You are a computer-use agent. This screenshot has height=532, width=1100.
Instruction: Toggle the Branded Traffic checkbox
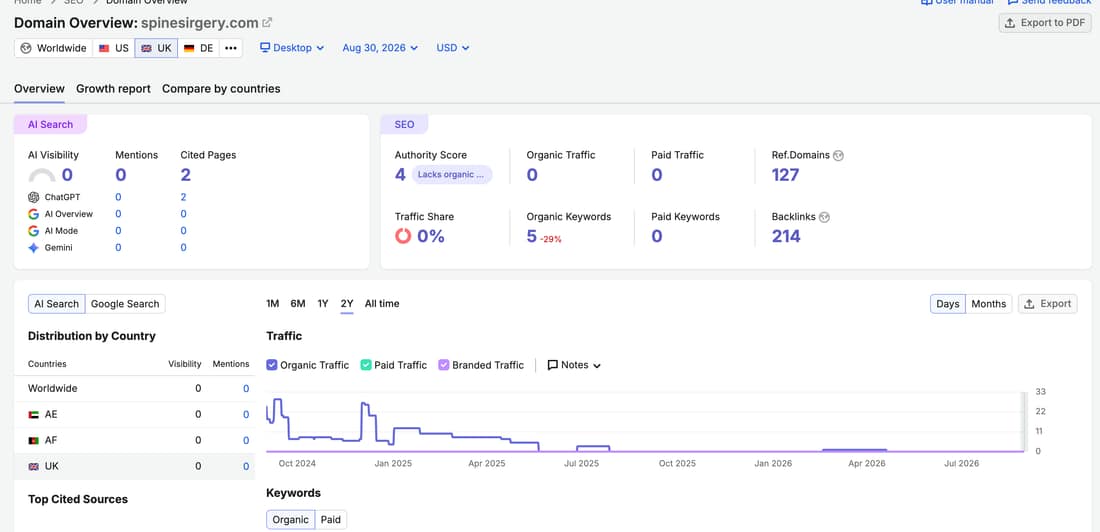pos(443,365)
